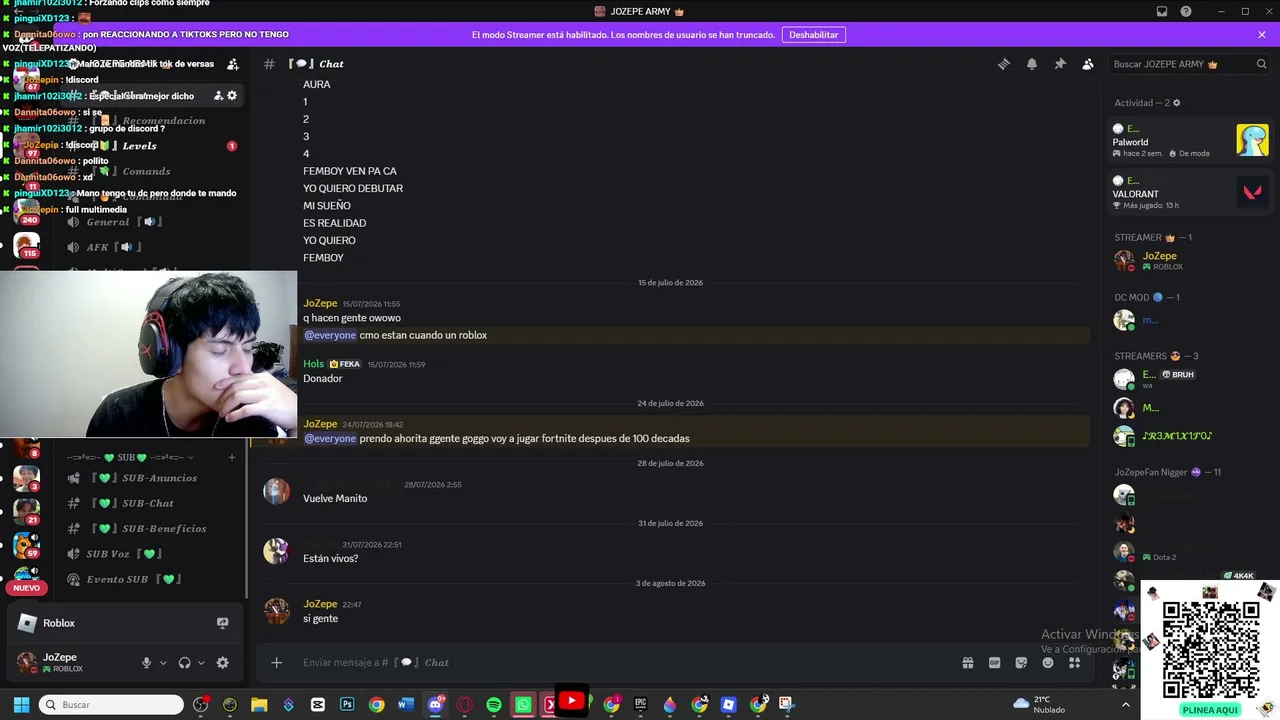This screenshot has width=1280, height=720.
Task: Show hidden system tray icons
Action: 1126,705
